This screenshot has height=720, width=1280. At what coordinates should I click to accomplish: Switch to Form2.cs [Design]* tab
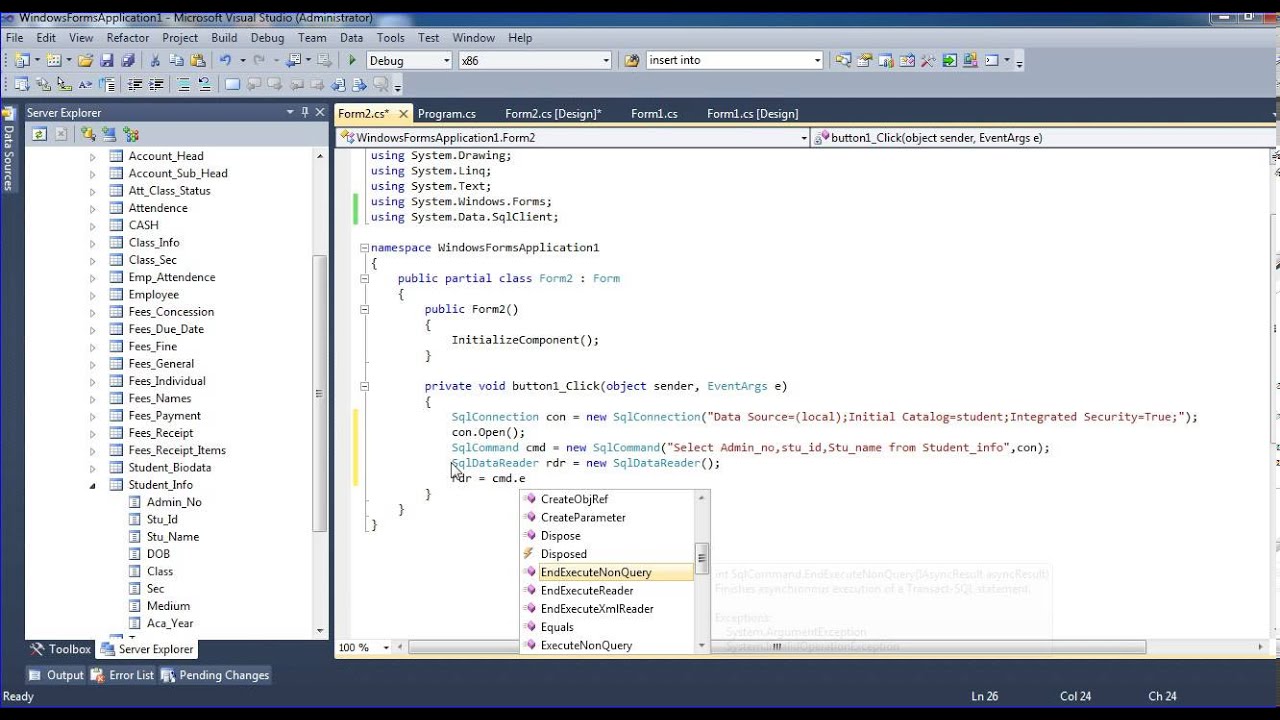click(x=553, y=114)
